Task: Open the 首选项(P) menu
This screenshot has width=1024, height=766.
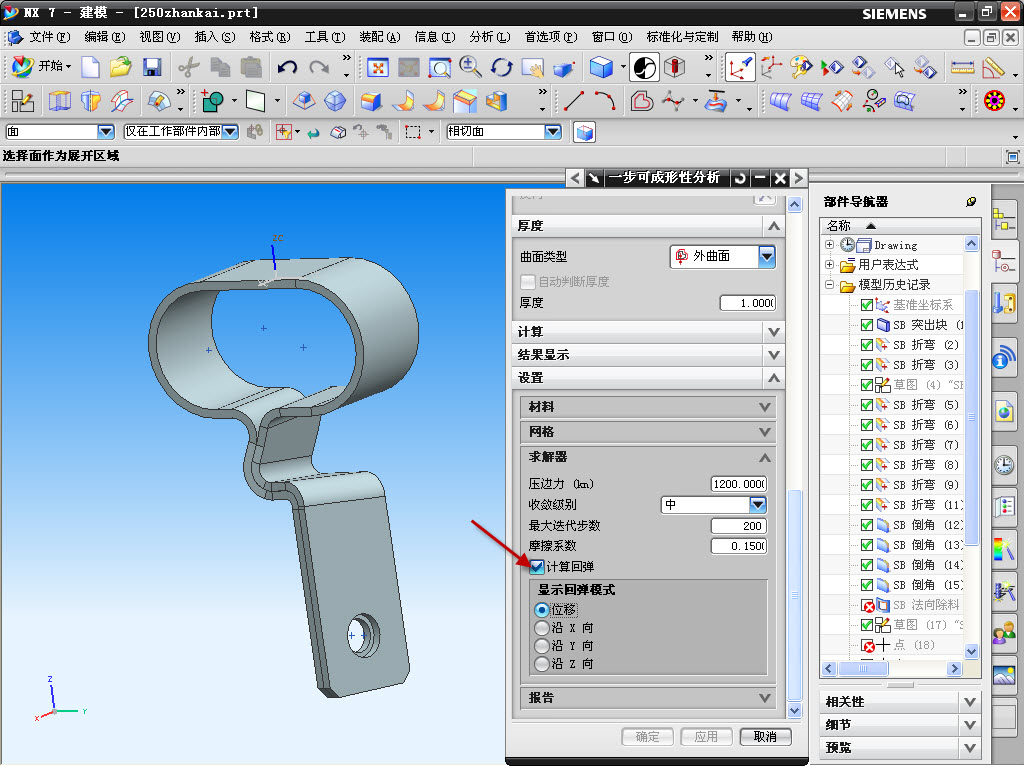Action: 551,37
